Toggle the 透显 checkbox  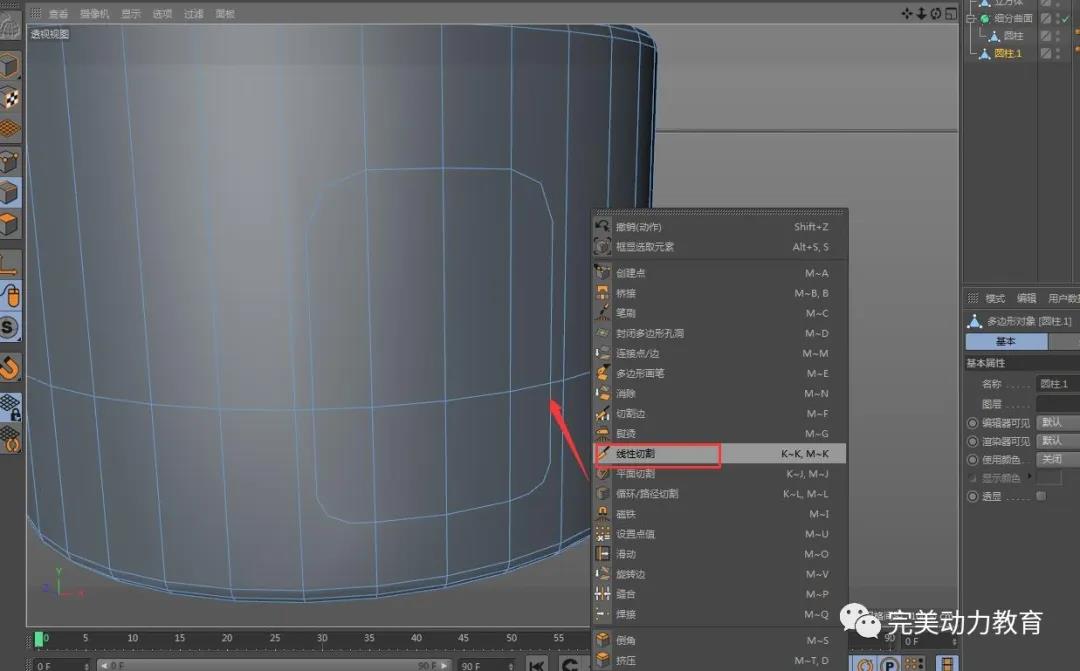coord(1041,496)
